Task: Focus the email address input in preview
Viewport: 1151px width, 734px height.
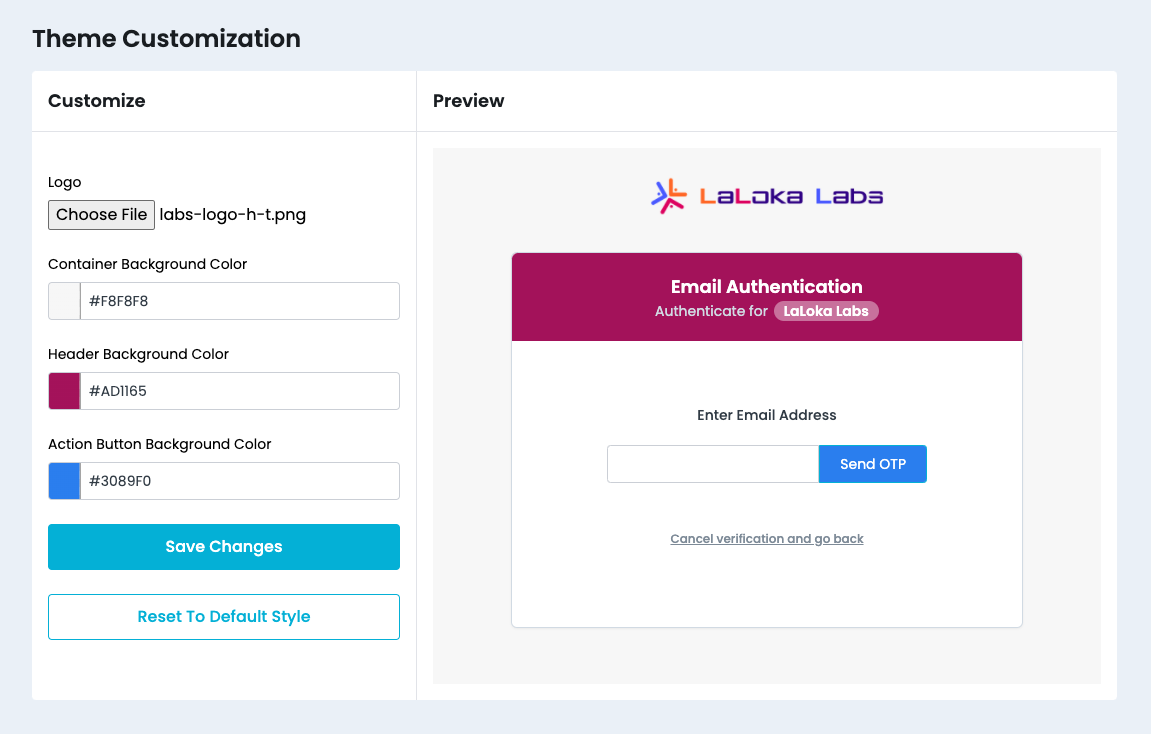Action: [x=713, y=464]
